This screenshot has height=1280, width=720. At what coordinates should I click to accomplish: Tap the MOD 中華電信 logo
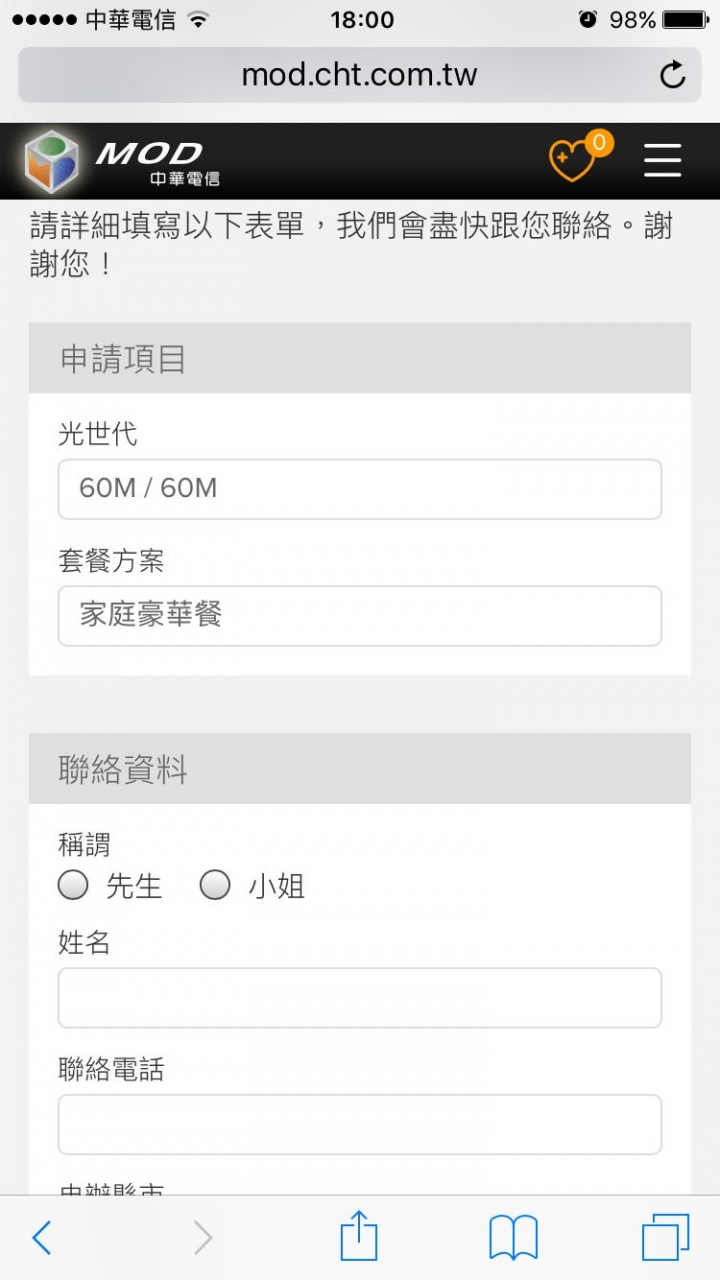pos(122,160)
